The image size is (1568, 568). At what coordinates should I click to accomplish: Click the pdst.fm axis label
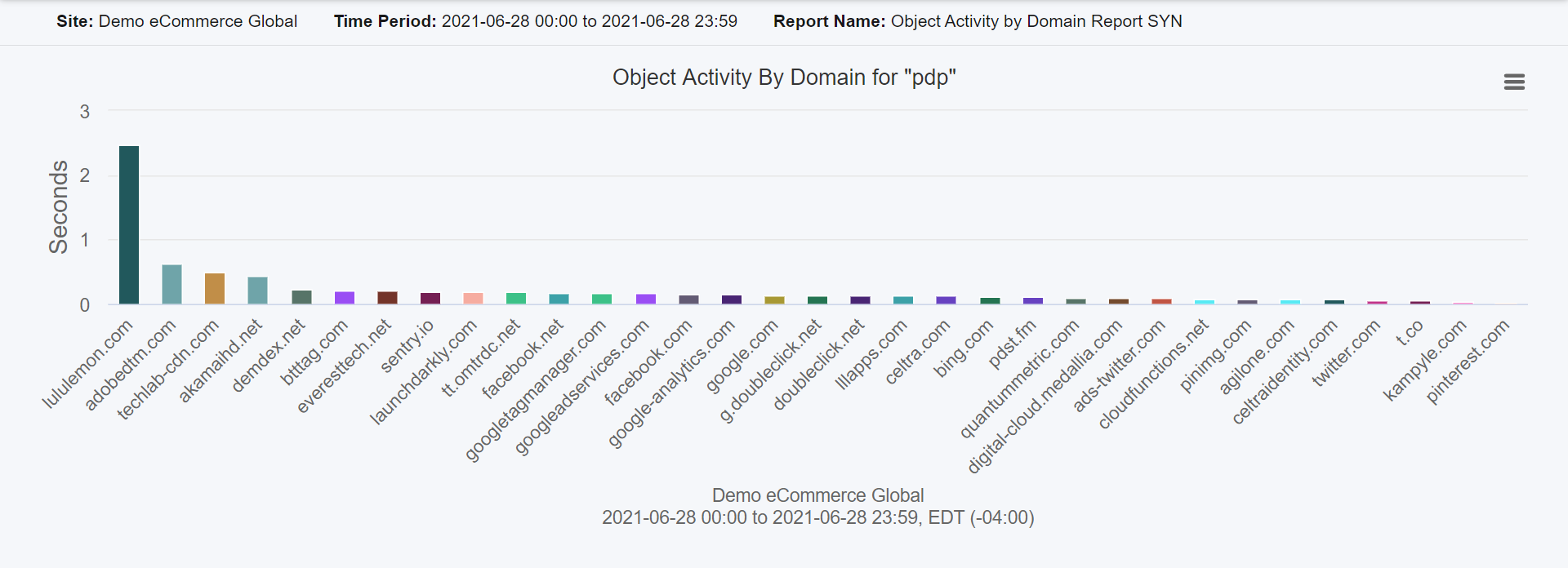1012,344
